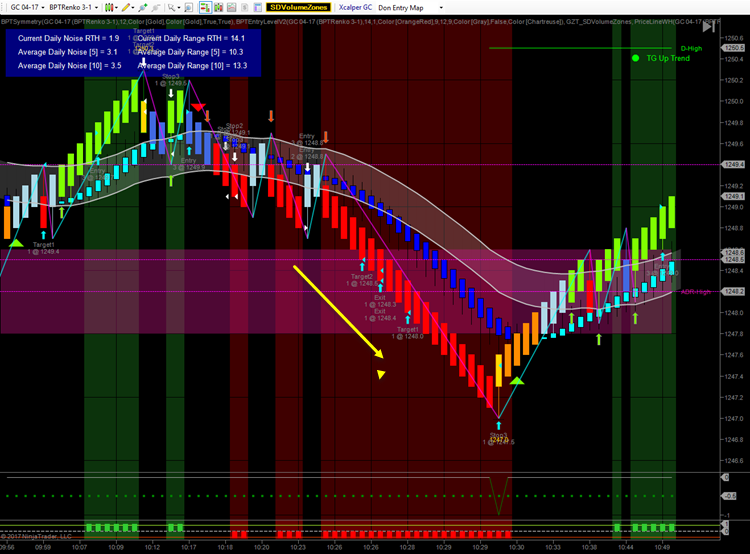Click the Target1 1 @ 1248.0 label
Viewport: 750px width, 554px height.
click(408, 333)
